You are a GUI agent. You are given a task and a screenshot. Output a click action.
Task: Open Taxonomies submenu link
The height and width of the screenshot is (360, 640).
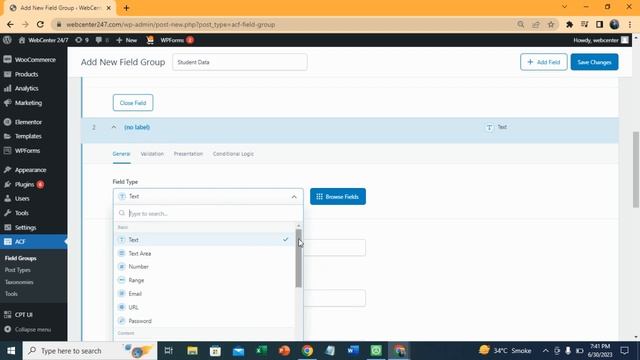[19, 282]
